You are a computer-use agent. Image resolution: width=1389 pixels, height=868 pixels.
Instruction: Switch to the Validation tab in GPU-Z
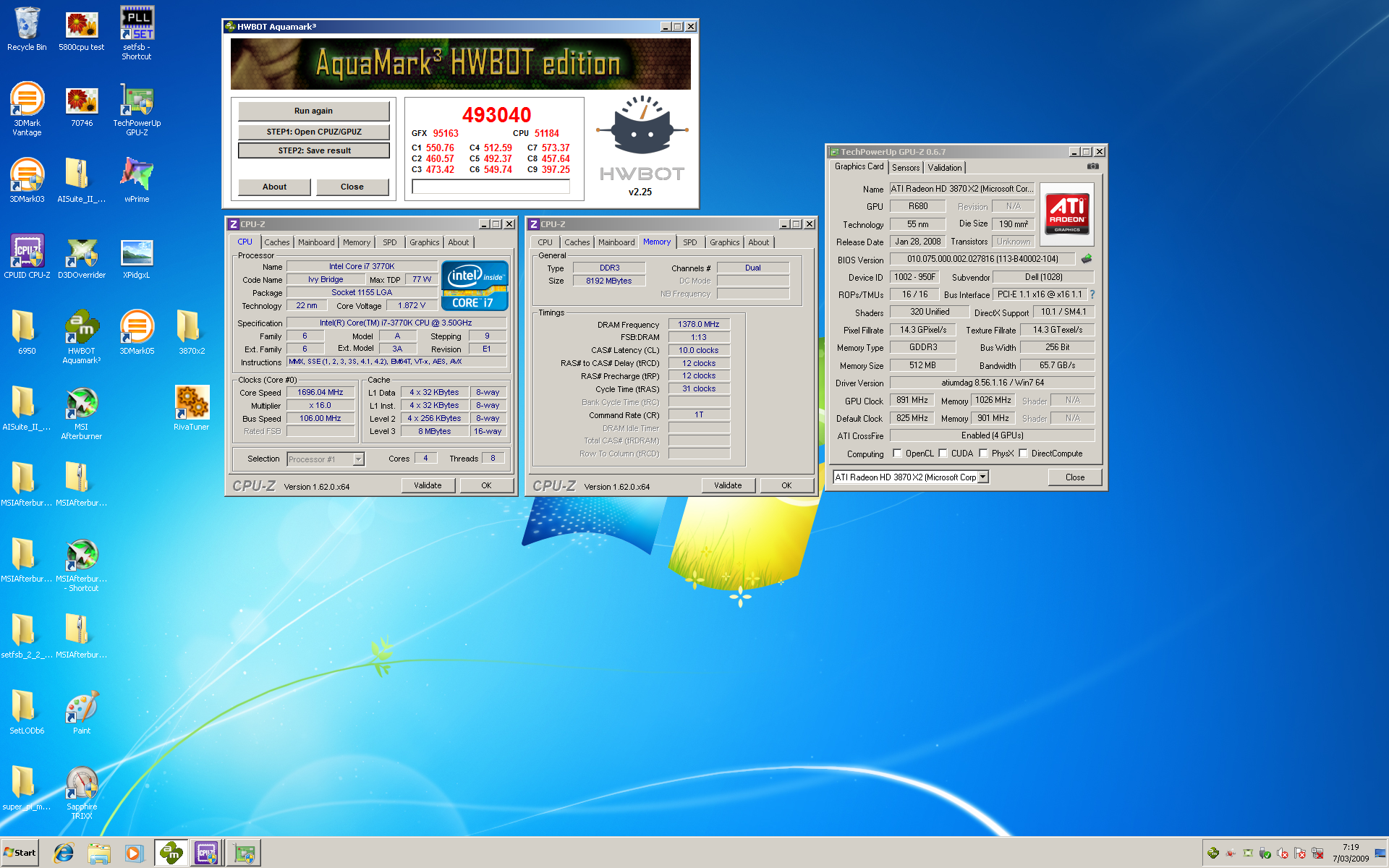(x=945, y=167)
